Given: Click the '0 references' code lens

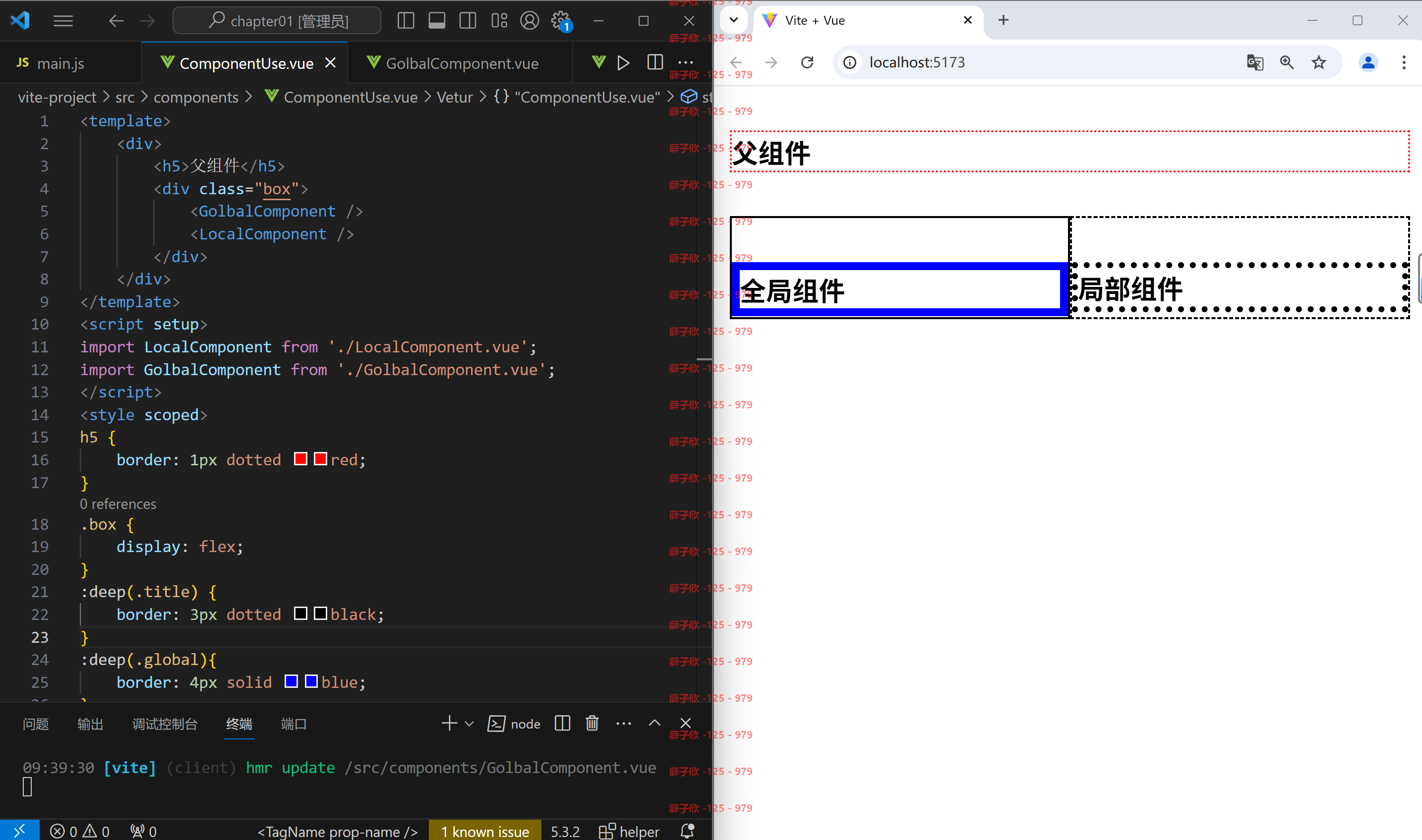Looking at the screenshot, I should tap(118, 504).
